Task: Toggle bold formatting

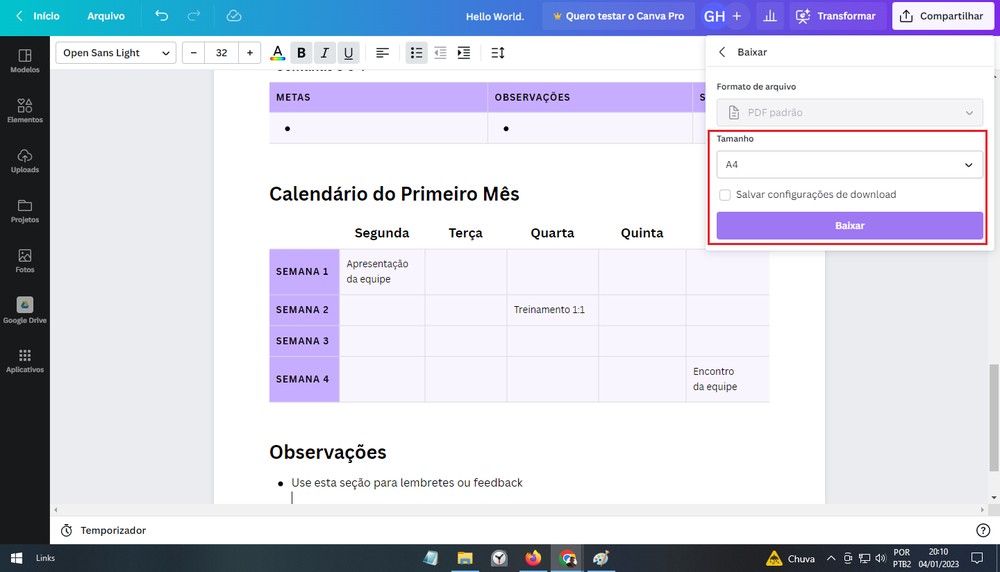Action: (x=301, y=53)
